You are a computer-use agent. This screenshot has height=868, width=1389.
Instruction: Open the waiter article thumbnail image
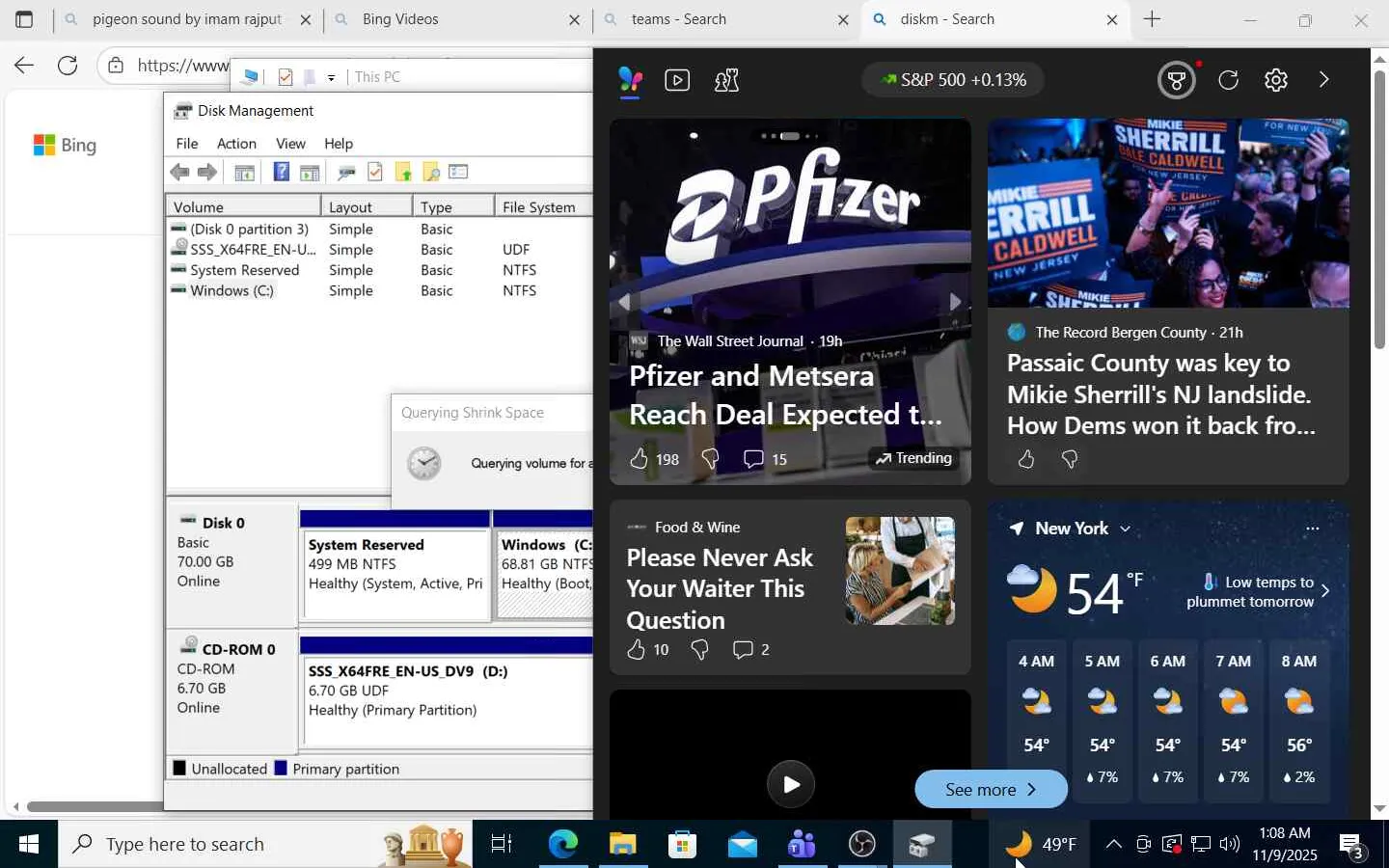(x=900, y=571)
